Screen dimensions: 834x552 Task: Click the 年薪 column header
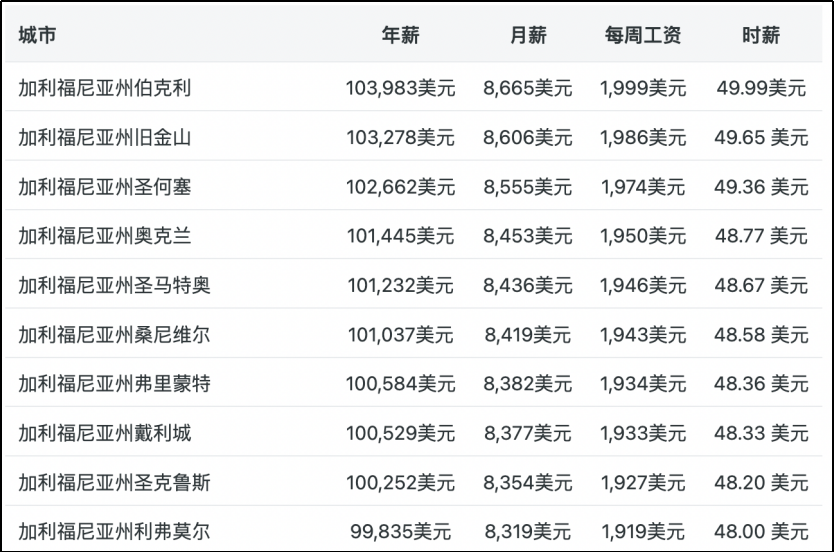(400, 36)
